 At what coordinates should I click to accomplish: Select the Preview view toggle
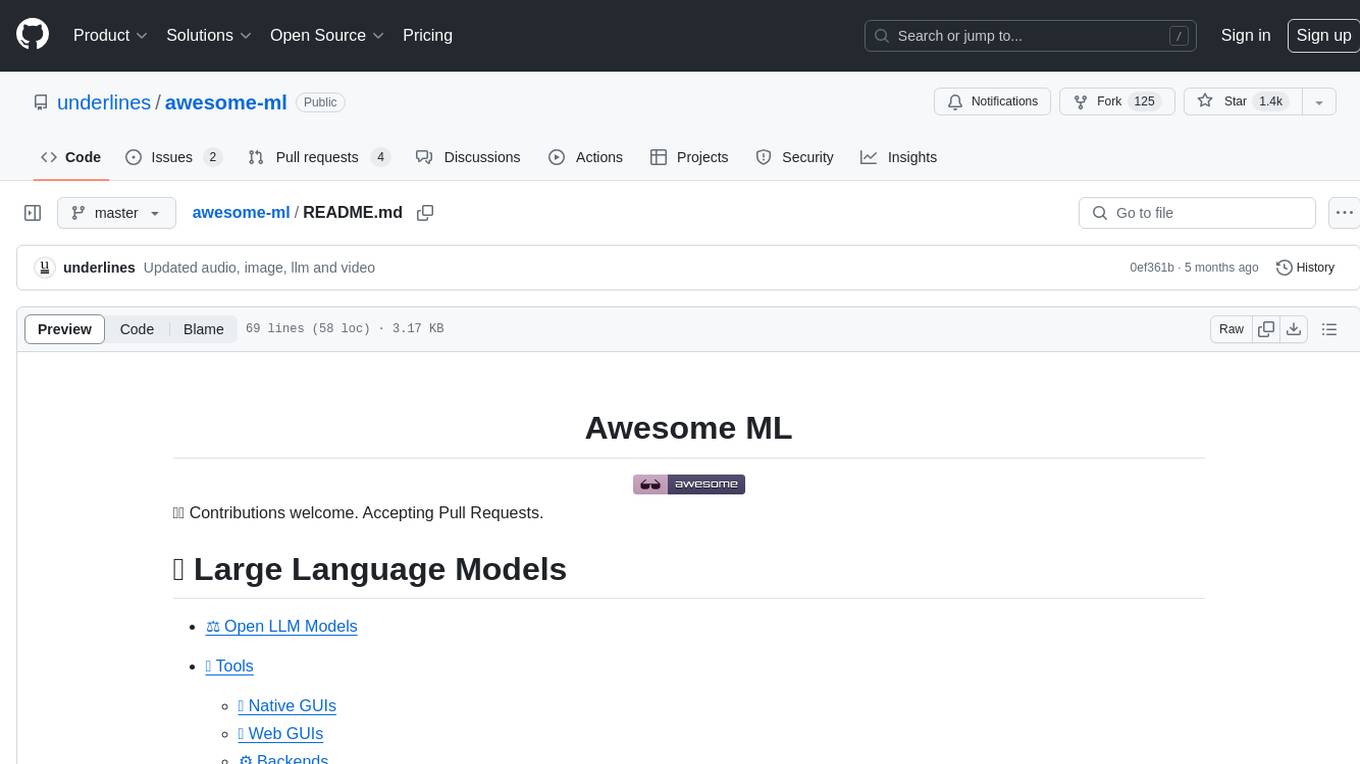coord(65,329)
